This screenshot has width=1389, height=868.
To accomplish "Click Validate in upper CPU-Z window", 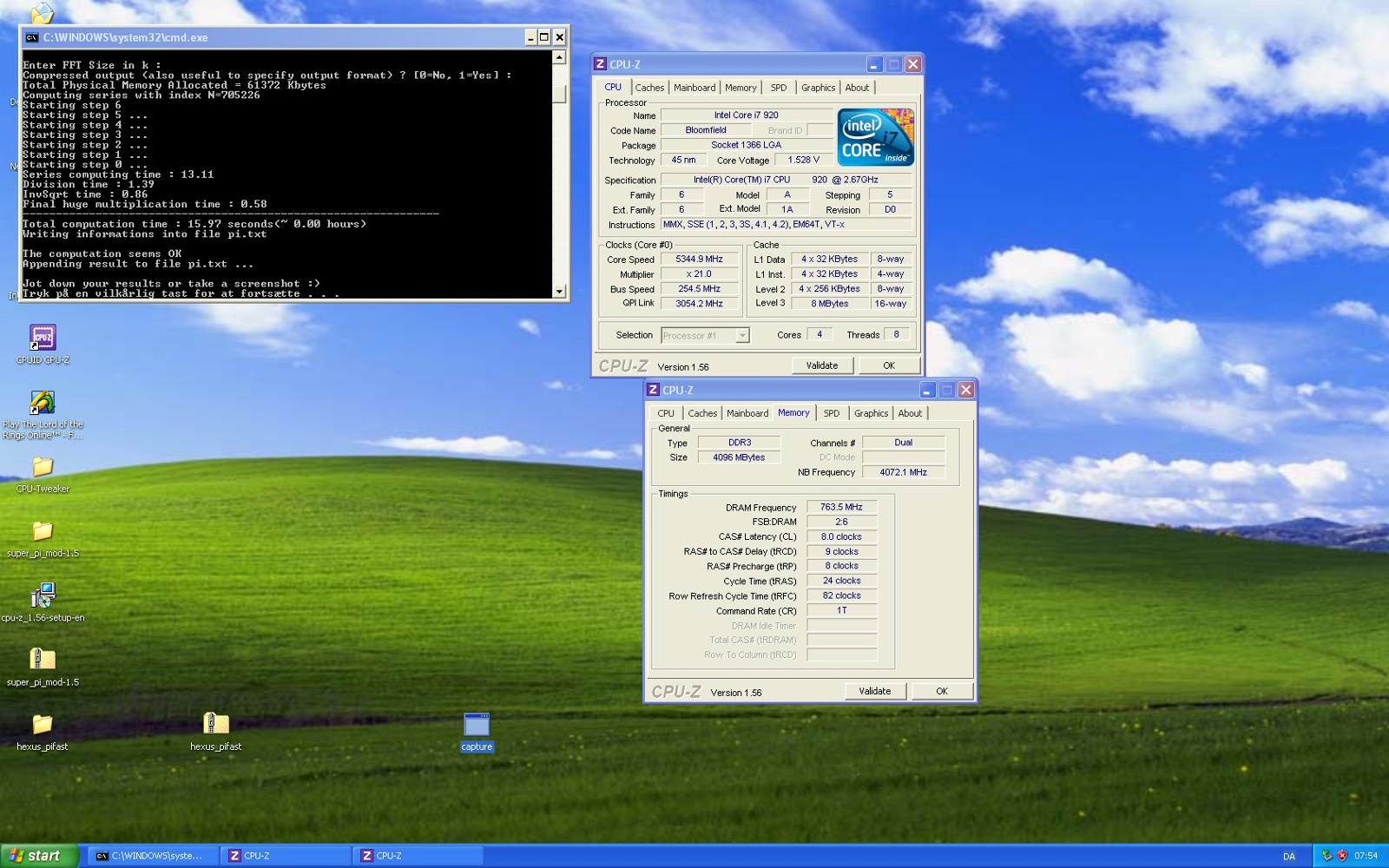I will coord(822,365).
